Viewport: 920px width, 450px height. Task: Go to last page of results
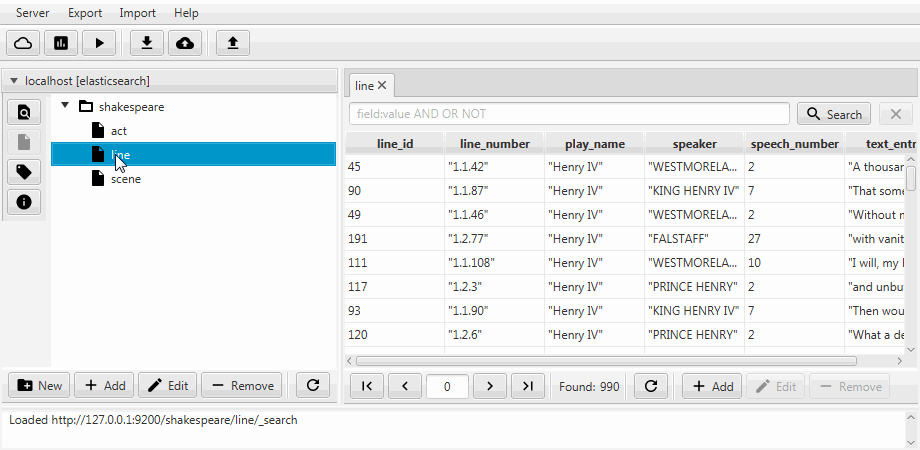click(x=528, y=386)
